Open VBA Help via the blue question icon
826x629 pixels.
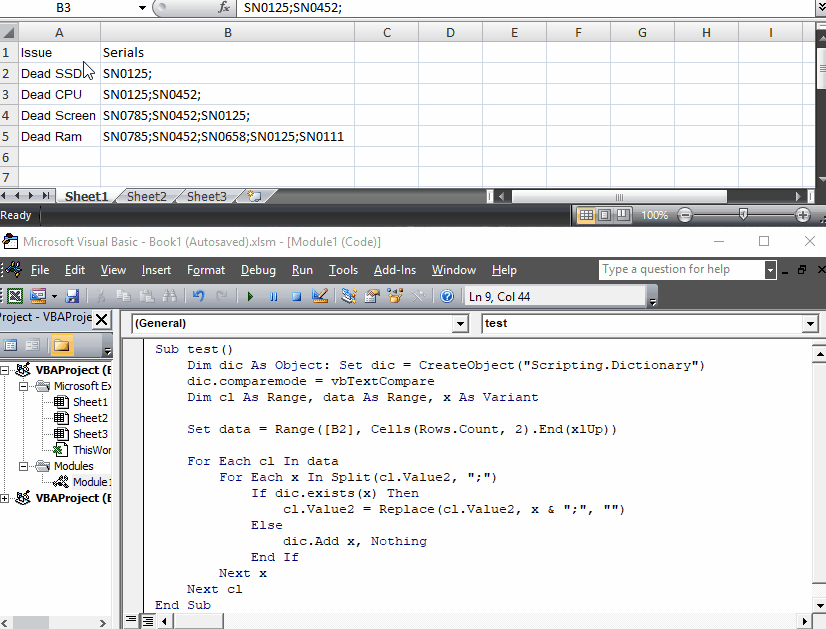(x=447, y=296)
